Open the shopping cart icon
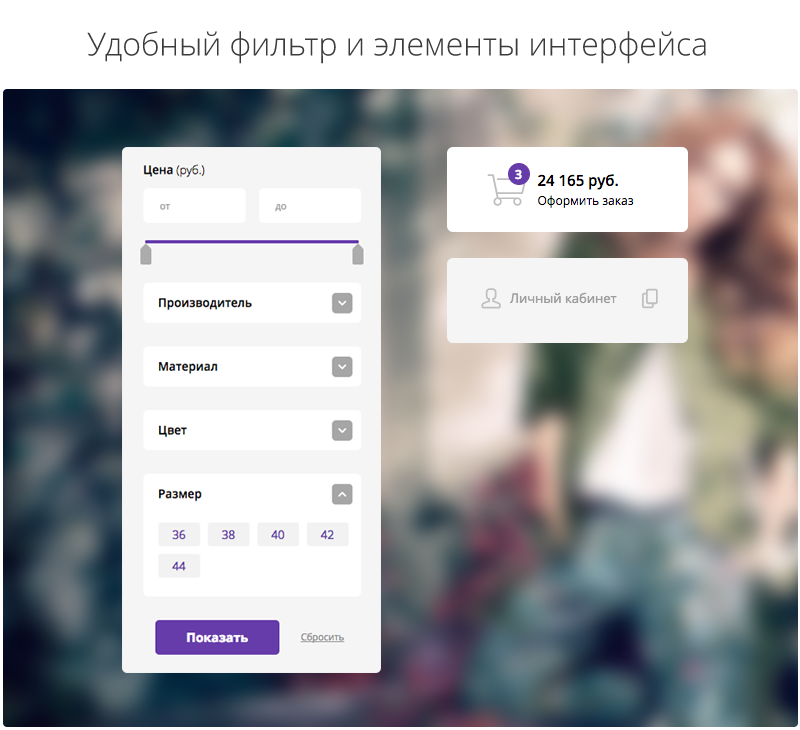The height and width of the screenshot is (730, 800). pos(506,189)
